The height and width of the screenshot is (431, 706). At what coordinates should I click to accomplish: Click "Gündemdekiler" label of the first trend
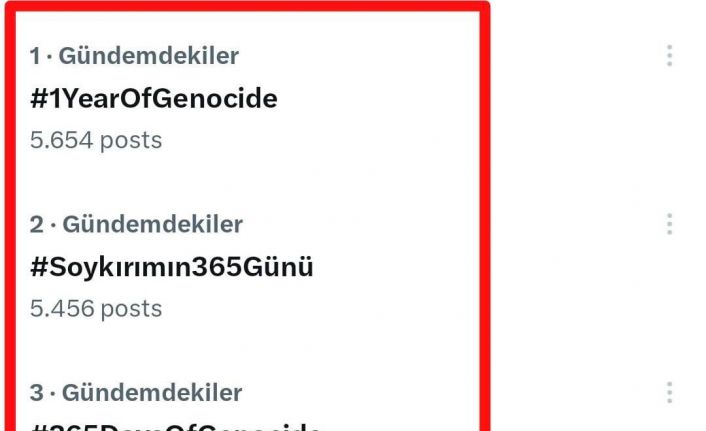pyautogui.click(x=149, y=56)
